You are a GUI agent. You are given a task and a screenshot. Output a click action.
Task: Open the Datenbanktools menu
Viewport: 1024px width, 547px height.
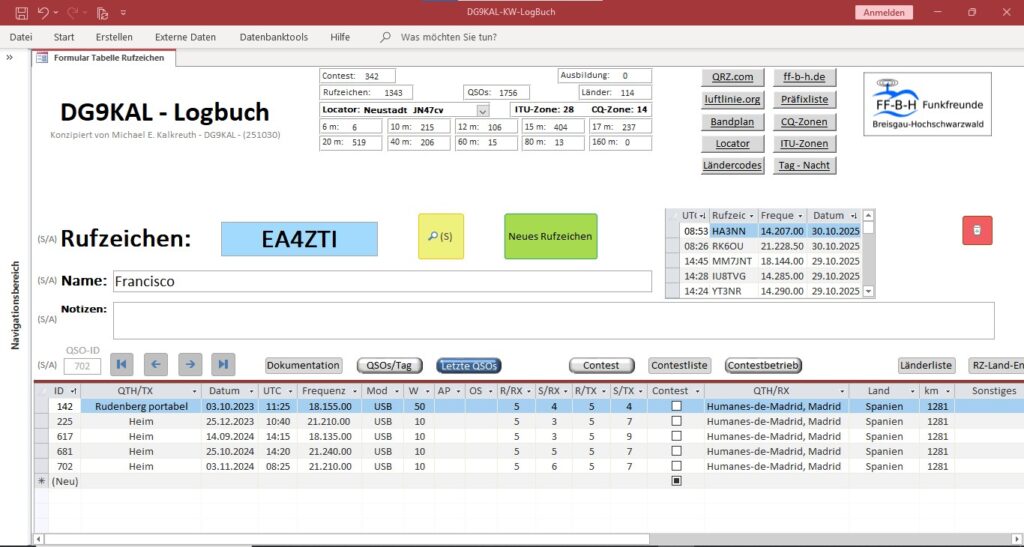click(x=273, y=37)
